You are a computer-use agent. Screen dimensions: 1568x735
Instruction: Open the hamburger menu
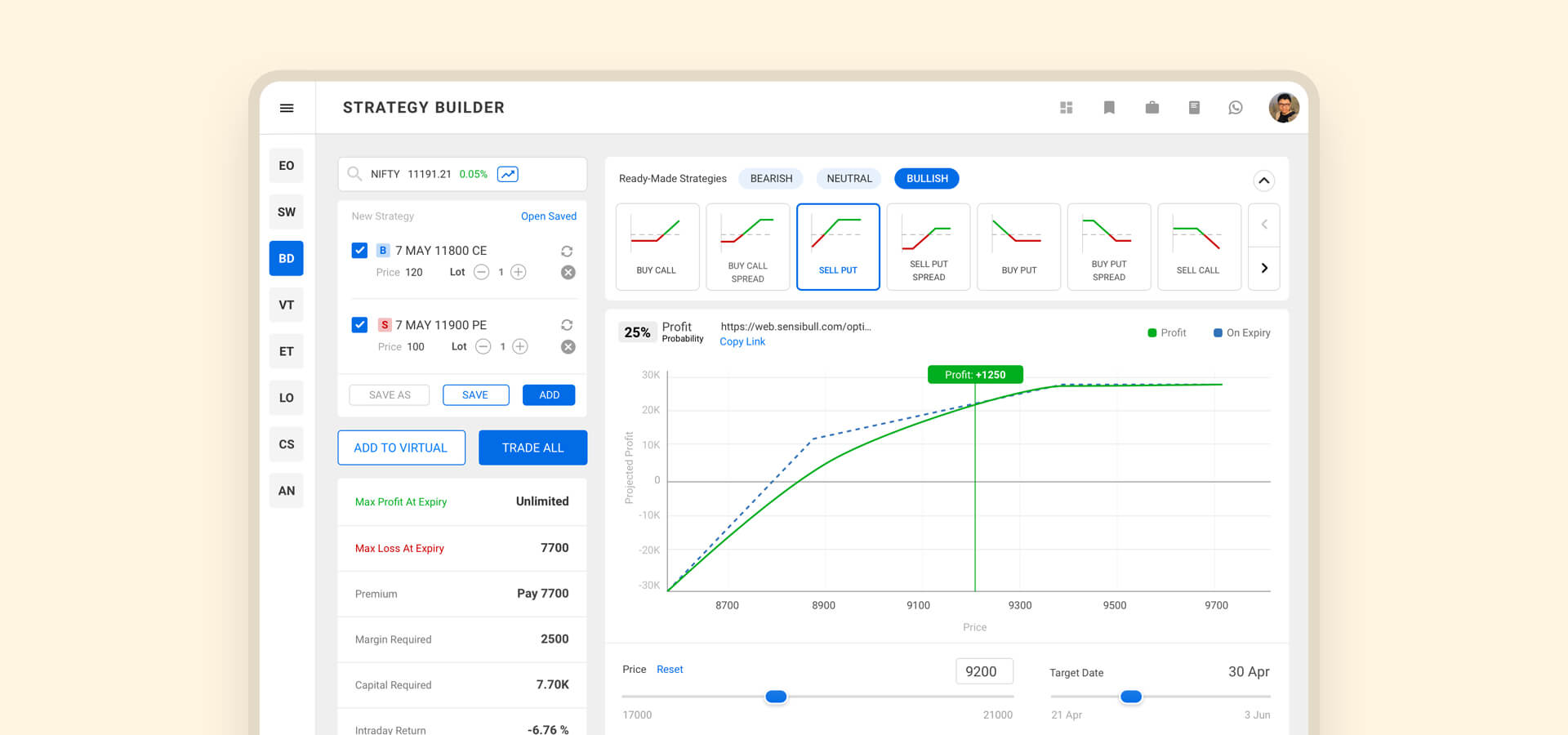pyautogui.click(x=287, y=108)
